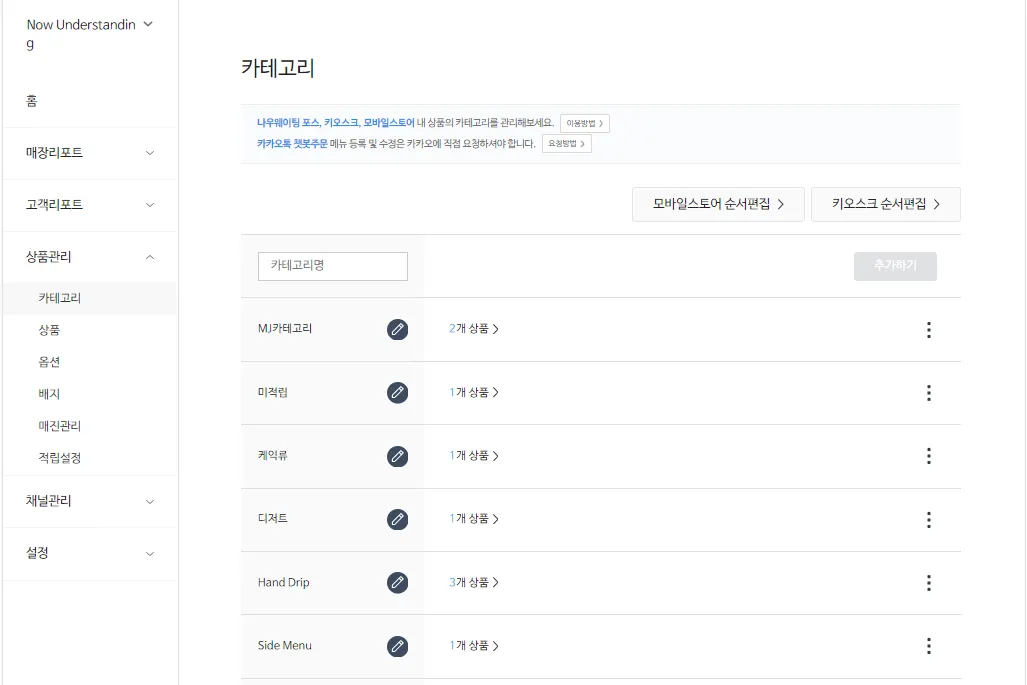Screen dimensions: 1027x685
Task: Expand the 설정 menu section
Action: pos(90,553)
